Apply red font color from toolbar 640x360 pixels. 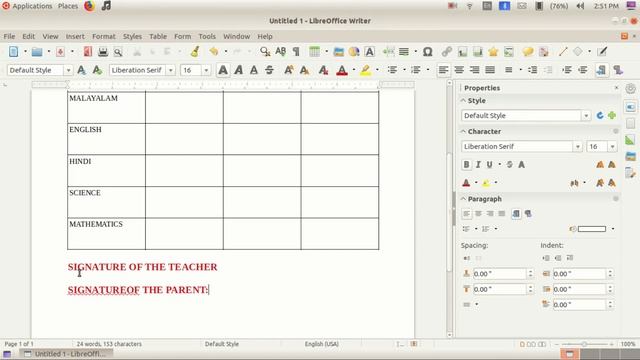(342, 70)
